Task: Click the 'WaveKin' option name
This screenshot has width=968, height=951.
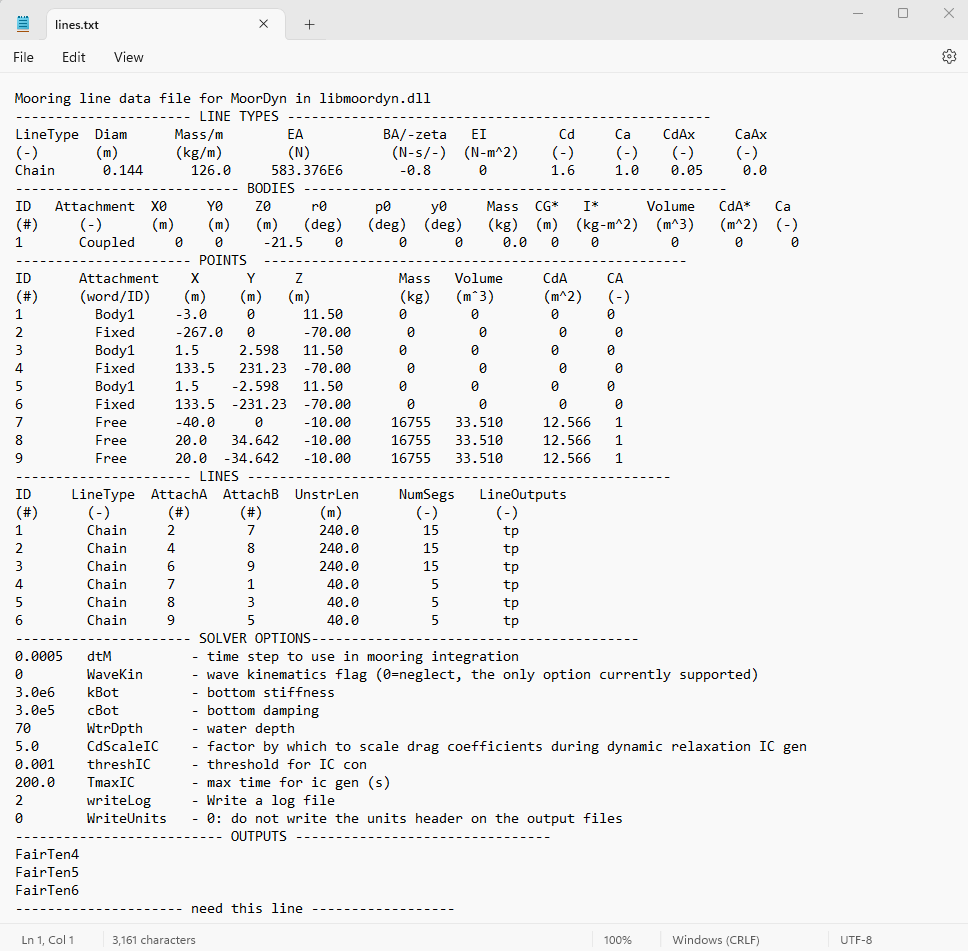Action: point(115,674)
